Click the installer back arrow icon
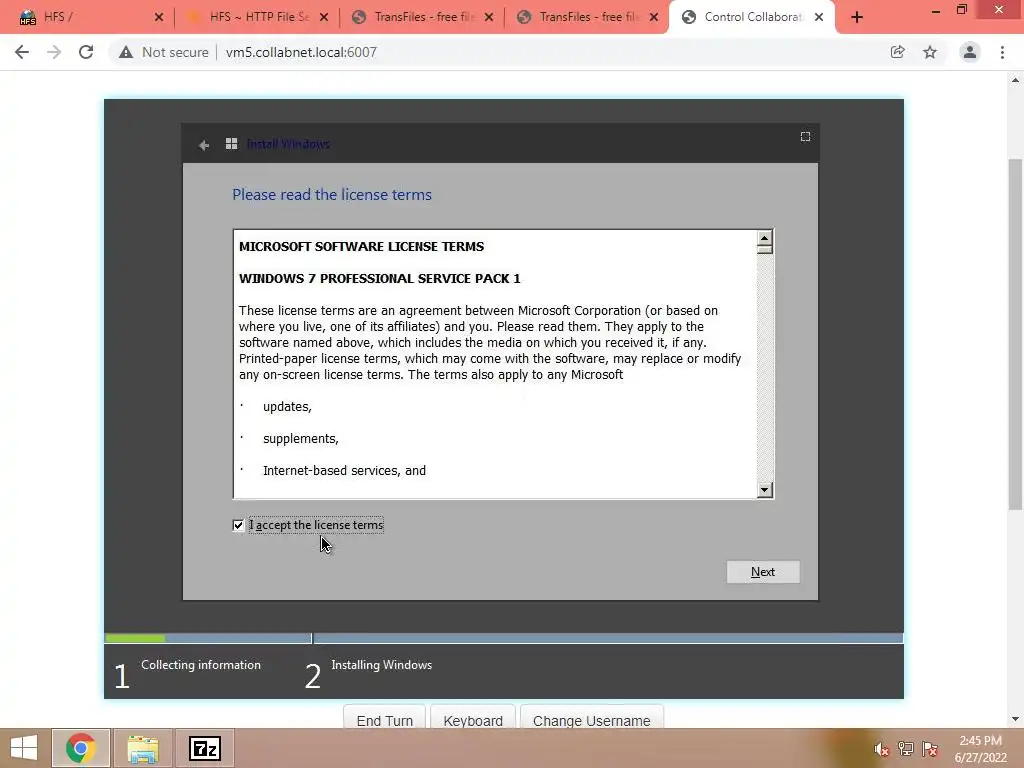The width and height of the screenshot is (1024, 768). 204,145
